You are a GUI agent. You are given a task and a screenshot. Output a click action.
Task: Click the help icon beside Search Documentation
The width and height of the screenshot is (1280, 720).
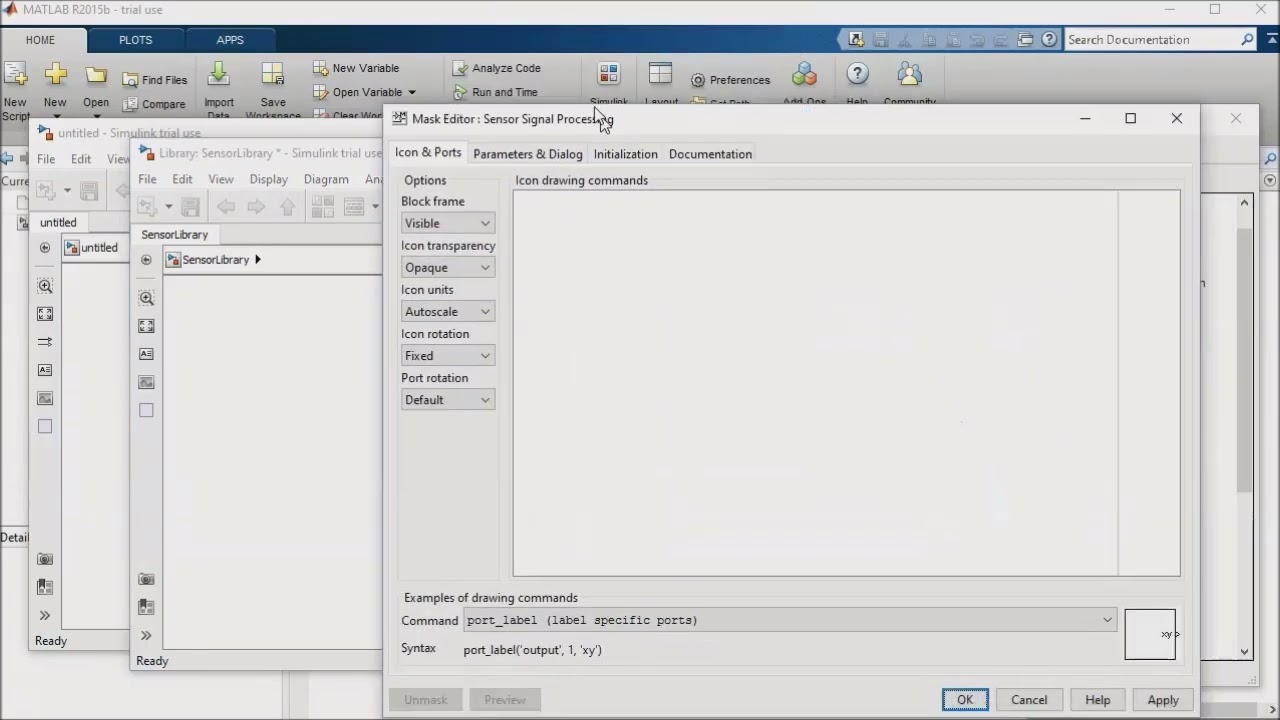1049,40
